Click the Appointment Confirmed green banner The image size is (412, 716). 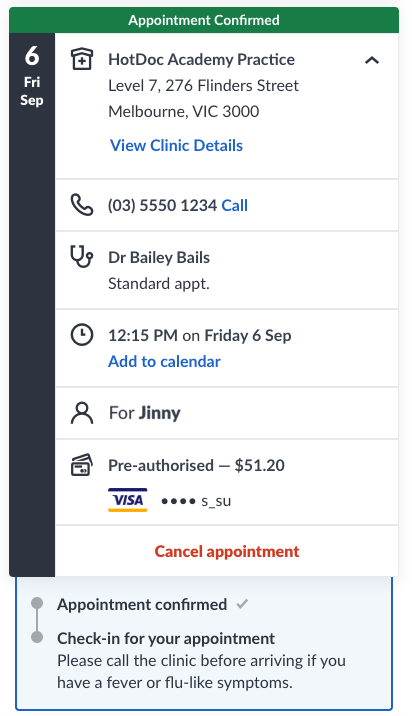tap(204, 20)
